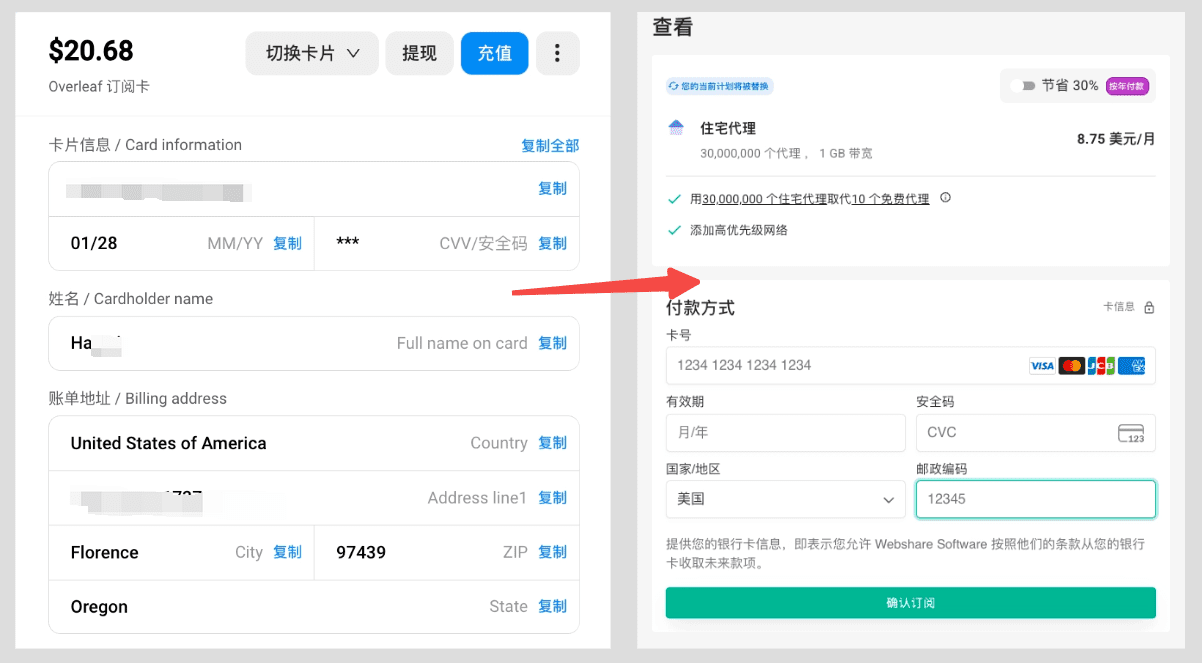
Task: Click the lock icon next to 卡信息
Action: point(1149,308)
